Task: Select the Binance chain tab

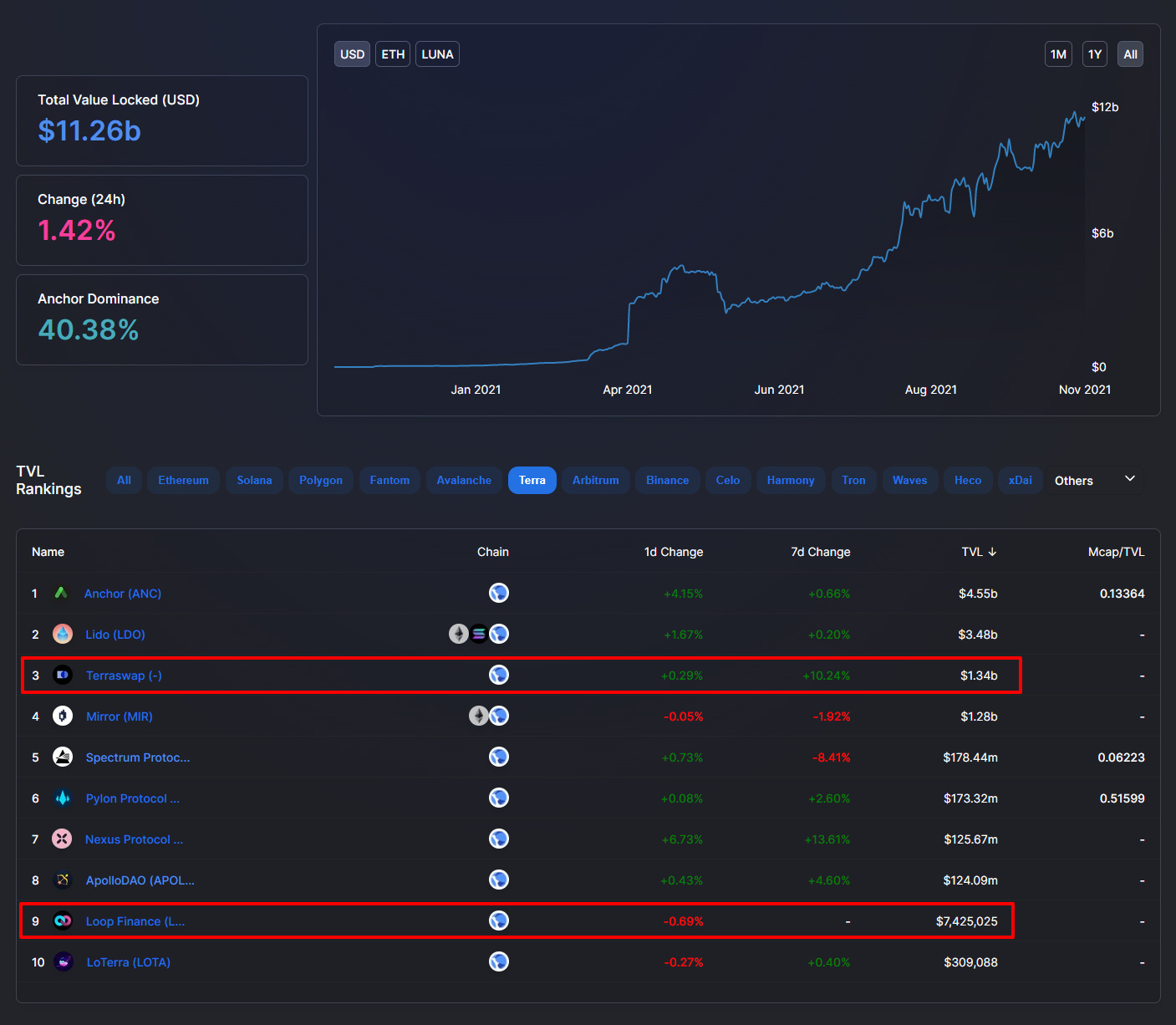Action: pos(668,480)
